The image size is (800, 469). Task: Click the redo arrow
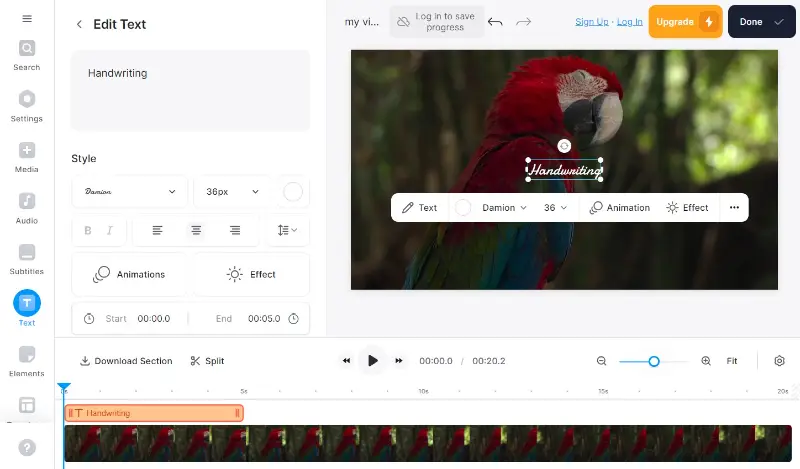[x=523, y=22]
